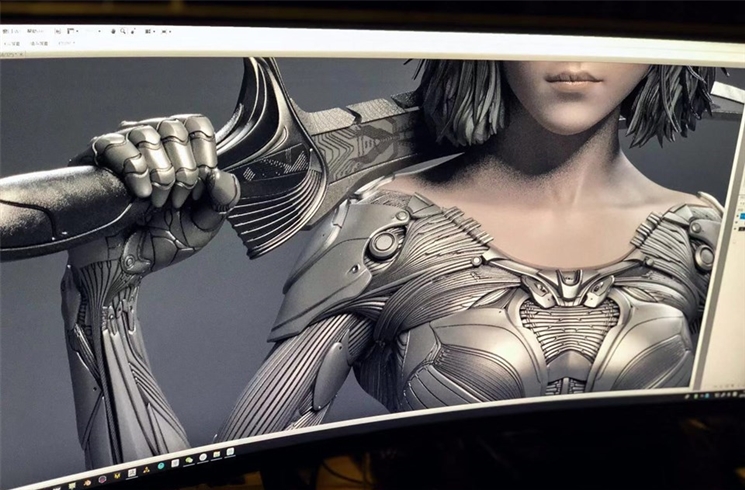Screen dimensions: 745x490
Task: Open the second menu in the menu bar
Action: [x=35, y=31]
